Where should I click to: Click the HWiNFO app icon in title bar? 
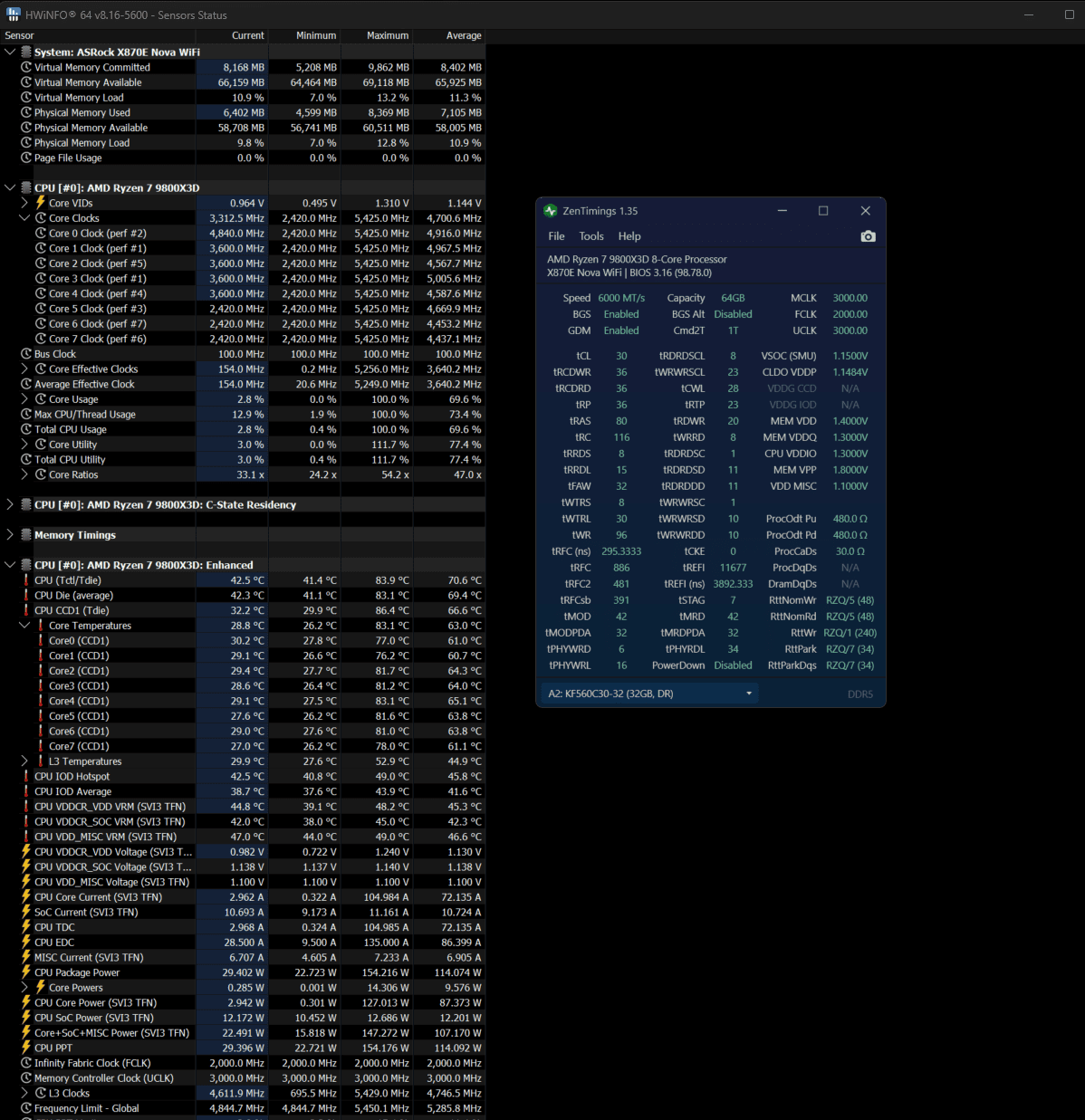pyautogui.click(x=13, y=14)
